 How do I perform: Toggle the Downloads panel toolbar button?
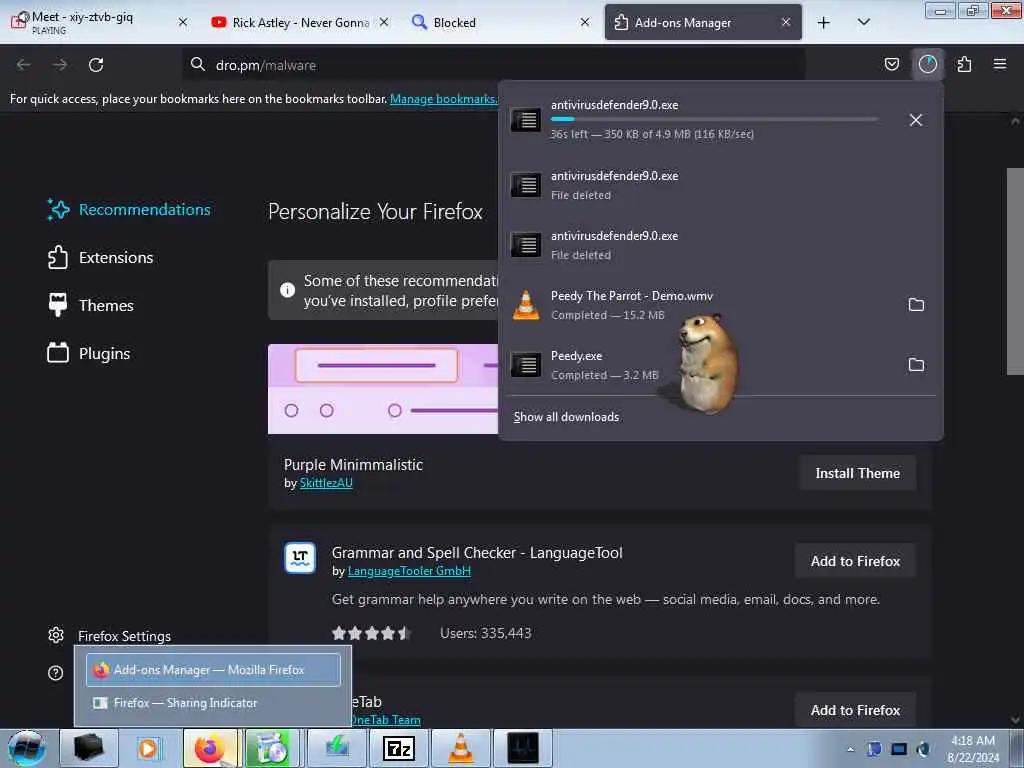click(x=927, y=64)
